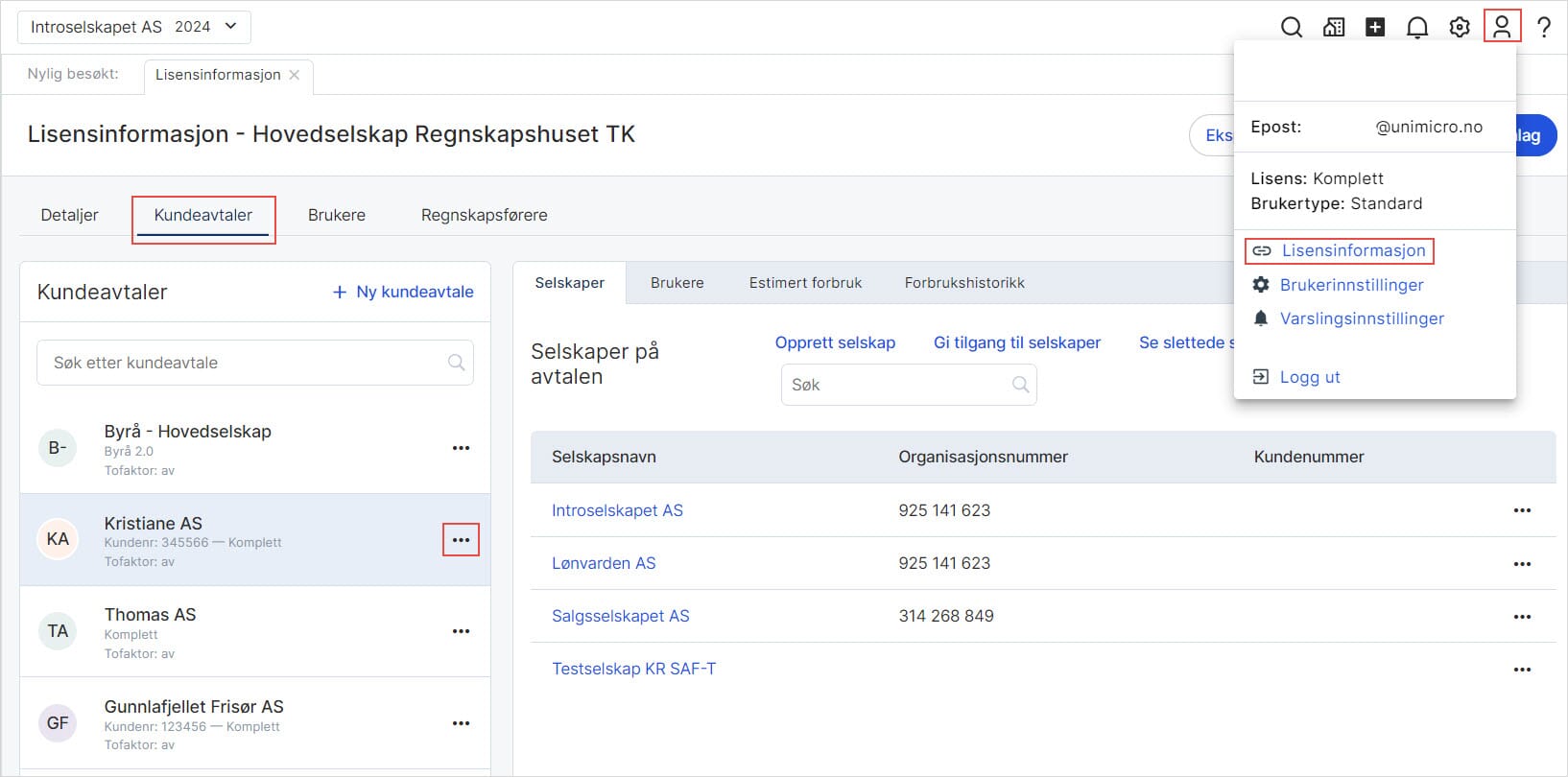Open the search magnifier in top toolbar
Viewport: 1568px width, 777px height.
pos(1292,27)
